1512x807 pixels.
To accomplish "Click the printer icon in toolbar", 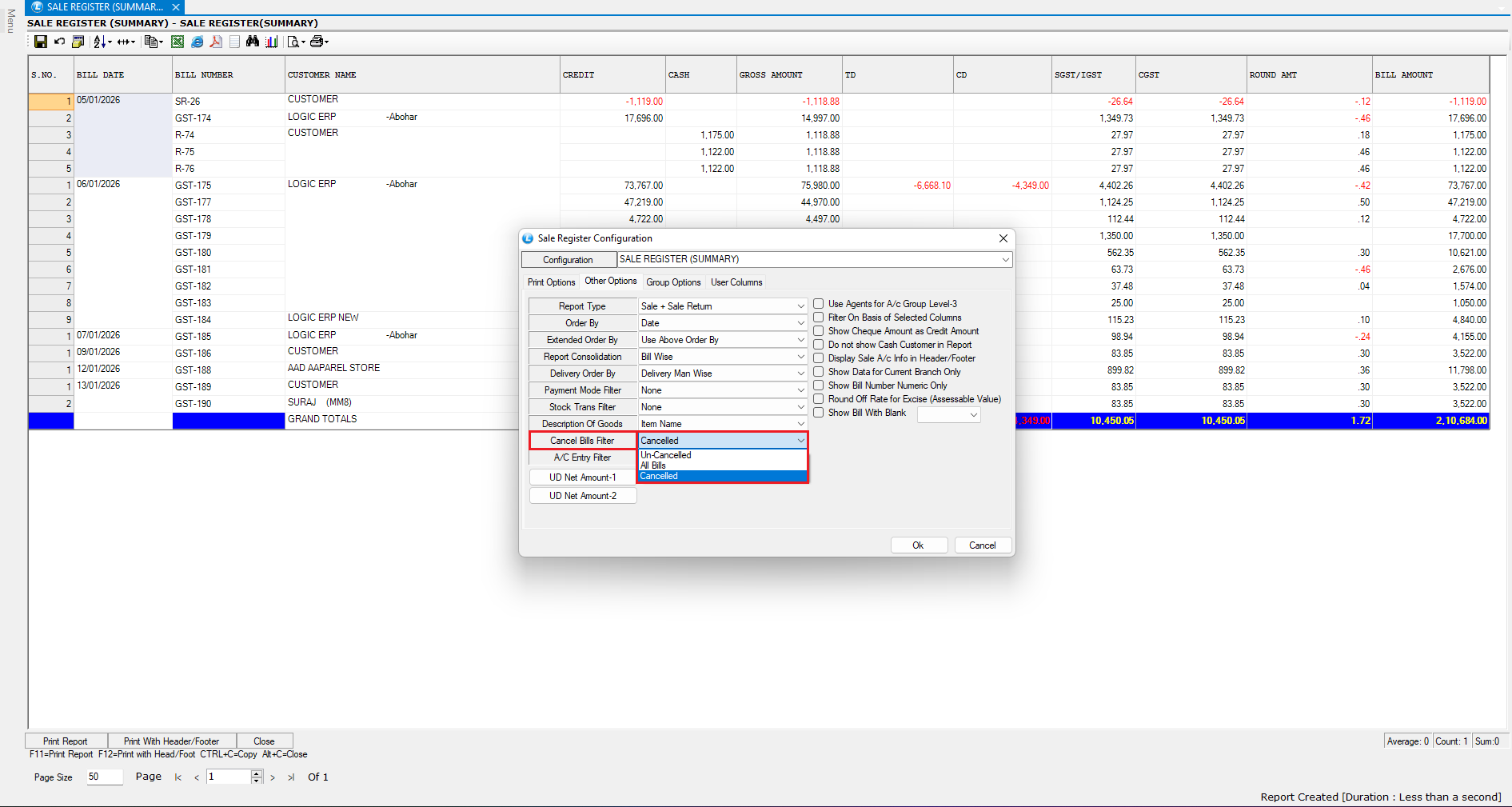I will 317,42.
